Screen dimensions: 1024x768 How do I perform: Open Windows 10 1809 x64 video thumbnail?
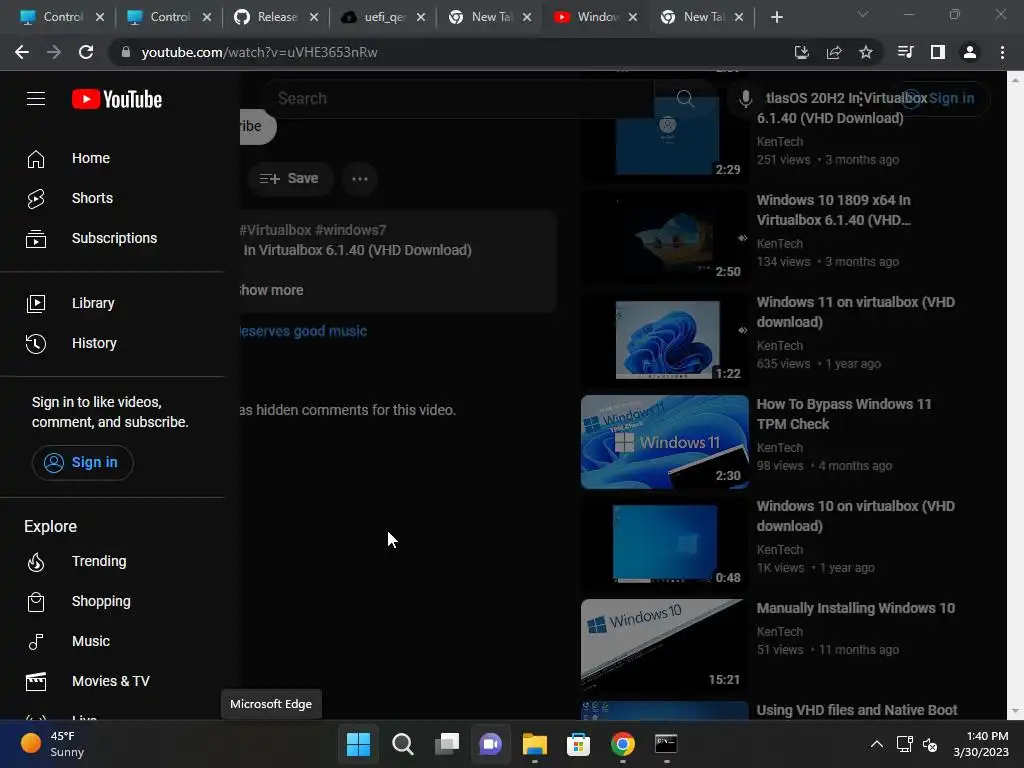click(665, 238)
